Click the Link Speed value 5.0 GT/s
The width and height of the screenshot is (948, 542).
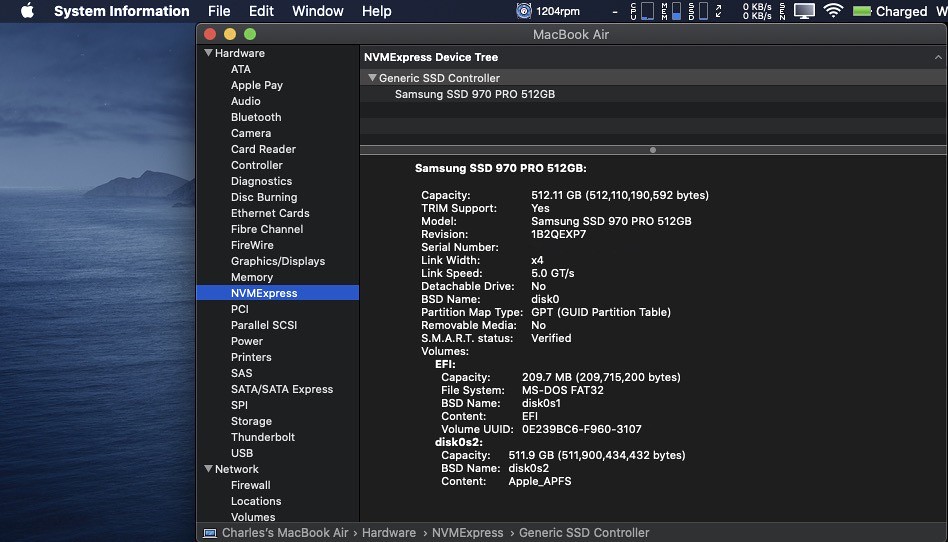[x=553, y=273]
